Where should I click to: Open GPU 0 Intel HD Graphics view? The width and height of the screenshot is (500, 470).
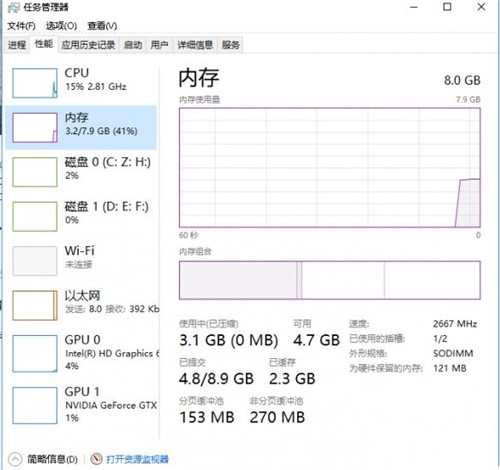(81, 353)
